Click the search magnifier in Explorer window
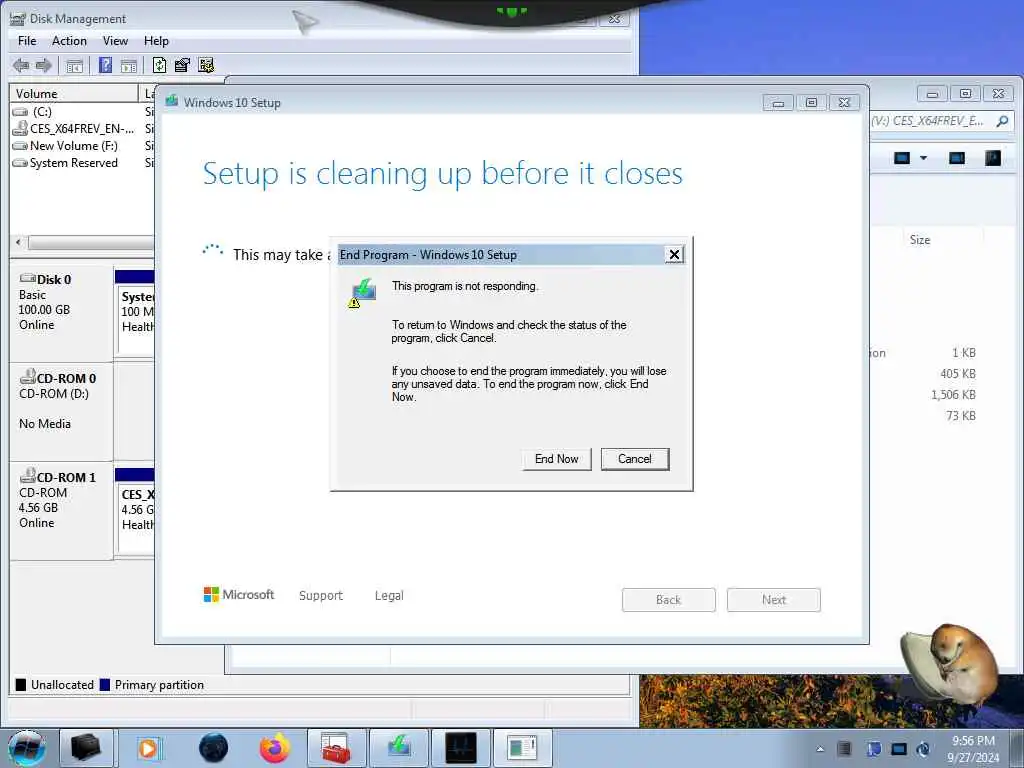This screenshot has width=1024, height=768. coord(1002,121)
